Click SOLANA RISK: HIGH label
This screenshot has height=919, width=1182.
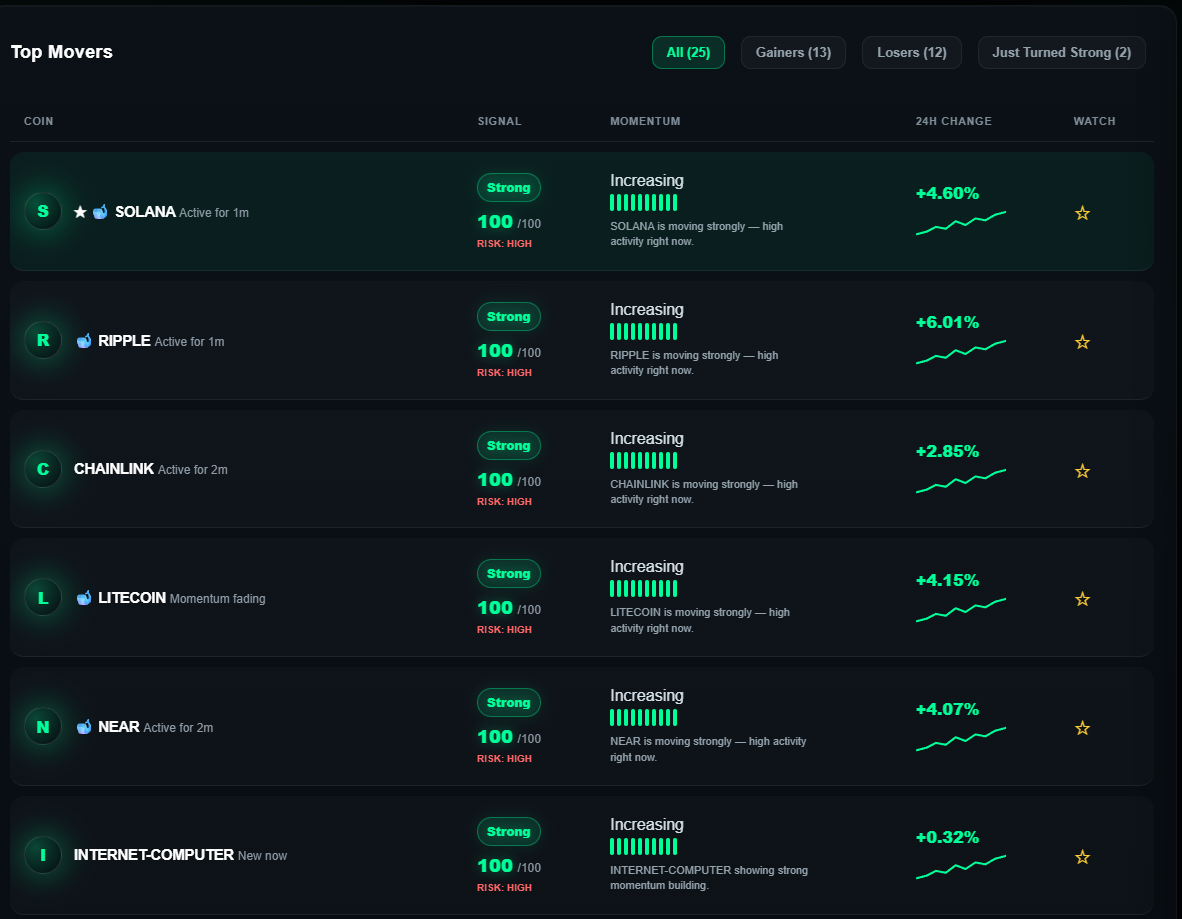coord(504,244)
